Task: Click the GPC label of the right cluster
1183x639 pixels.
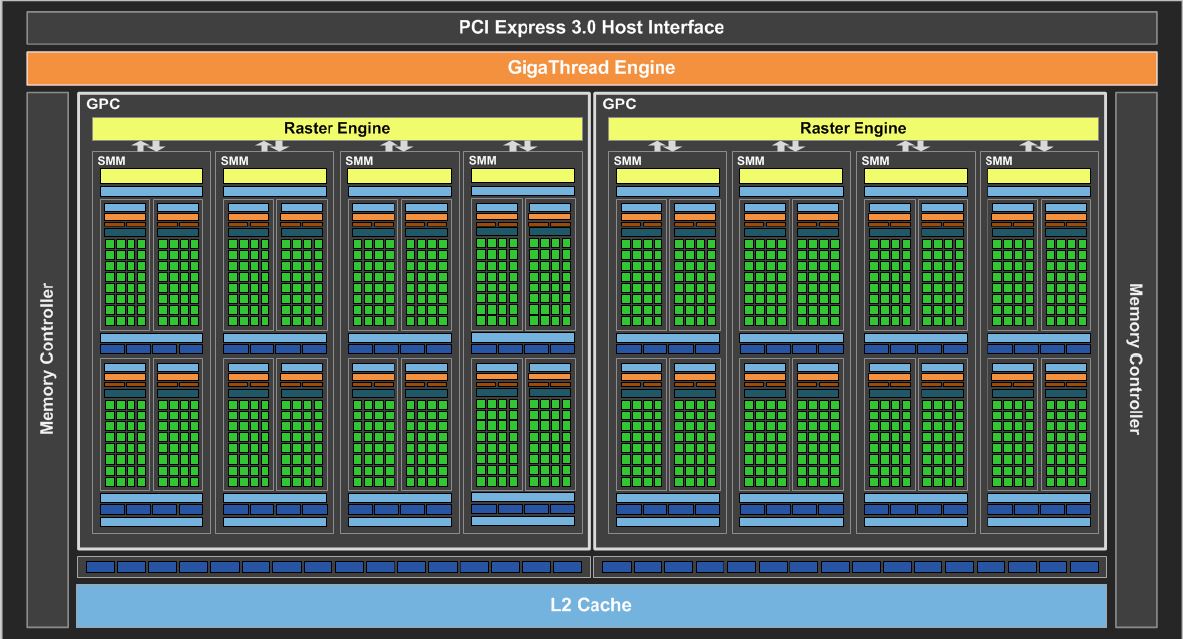Action: (619, 104)
